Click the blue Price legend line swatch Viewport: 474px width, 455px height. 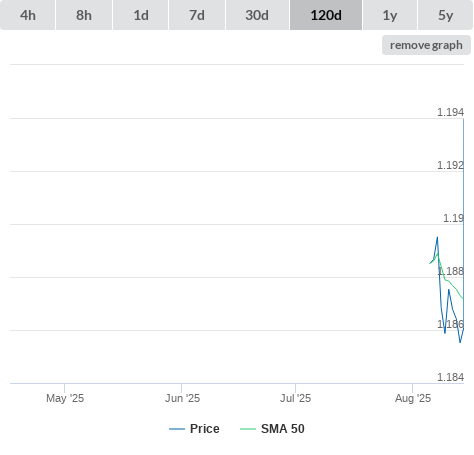click(177, 429)
